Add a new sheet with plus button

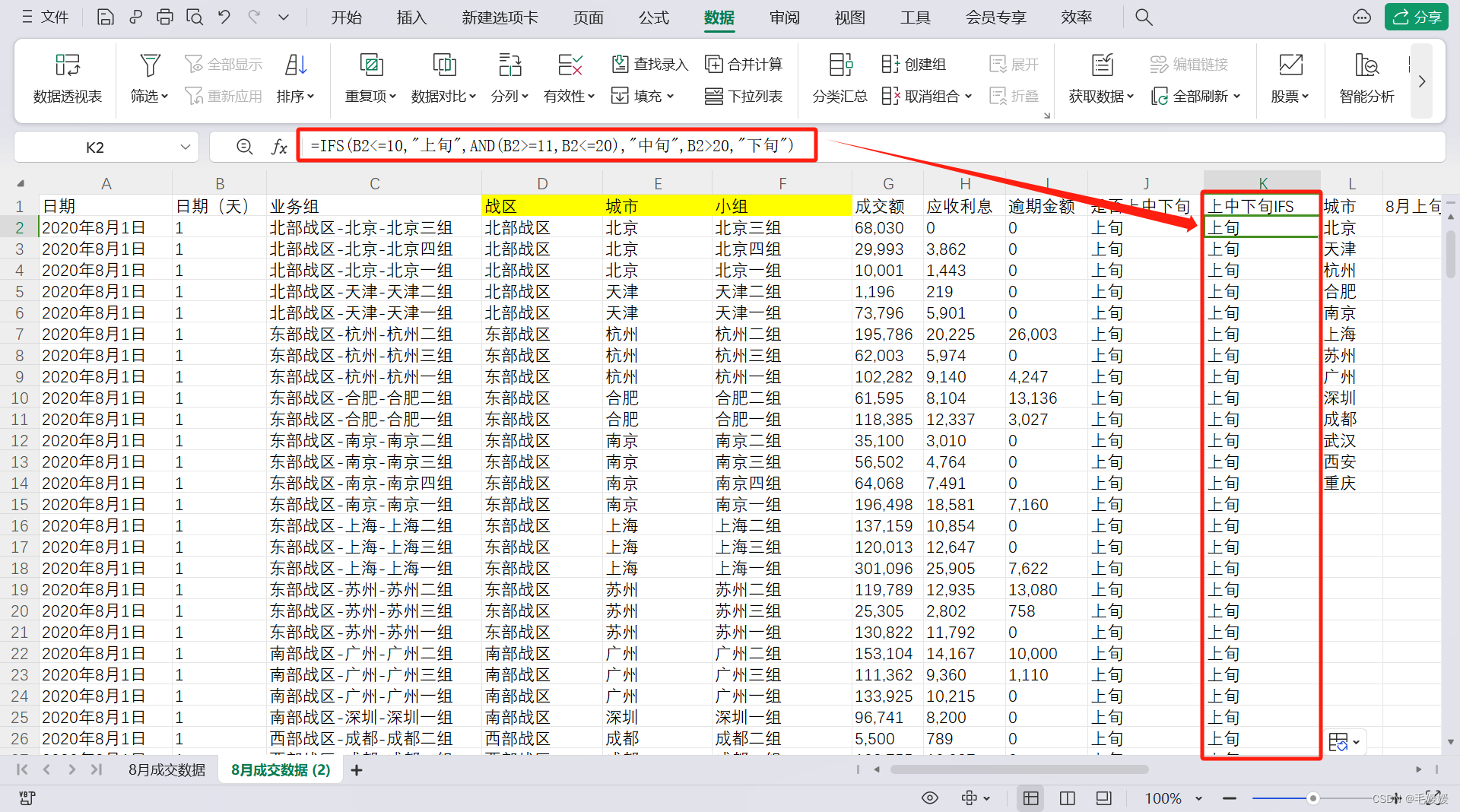point(356,770)
